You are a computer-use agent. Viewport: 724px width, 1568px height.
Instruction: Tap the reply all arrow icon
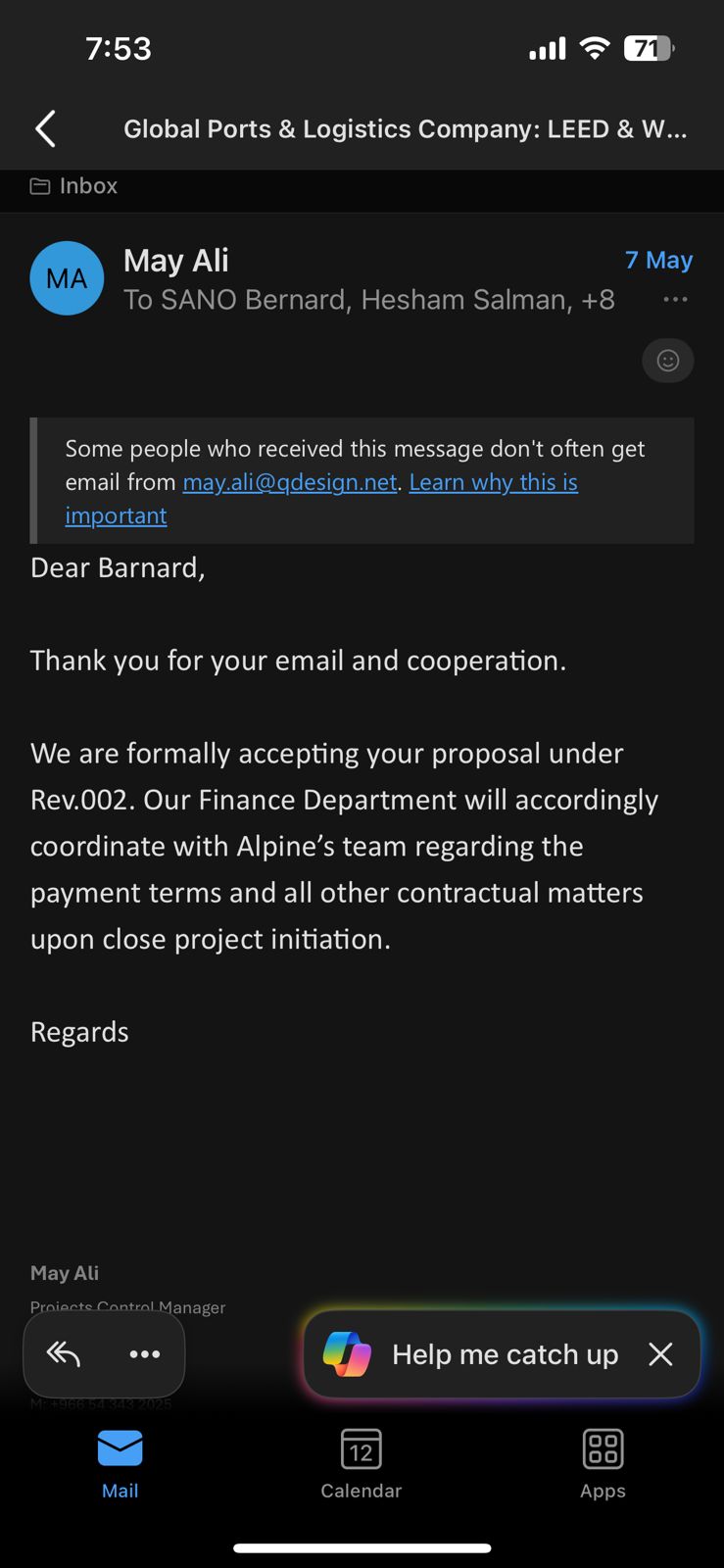(x=64, y=1353)
